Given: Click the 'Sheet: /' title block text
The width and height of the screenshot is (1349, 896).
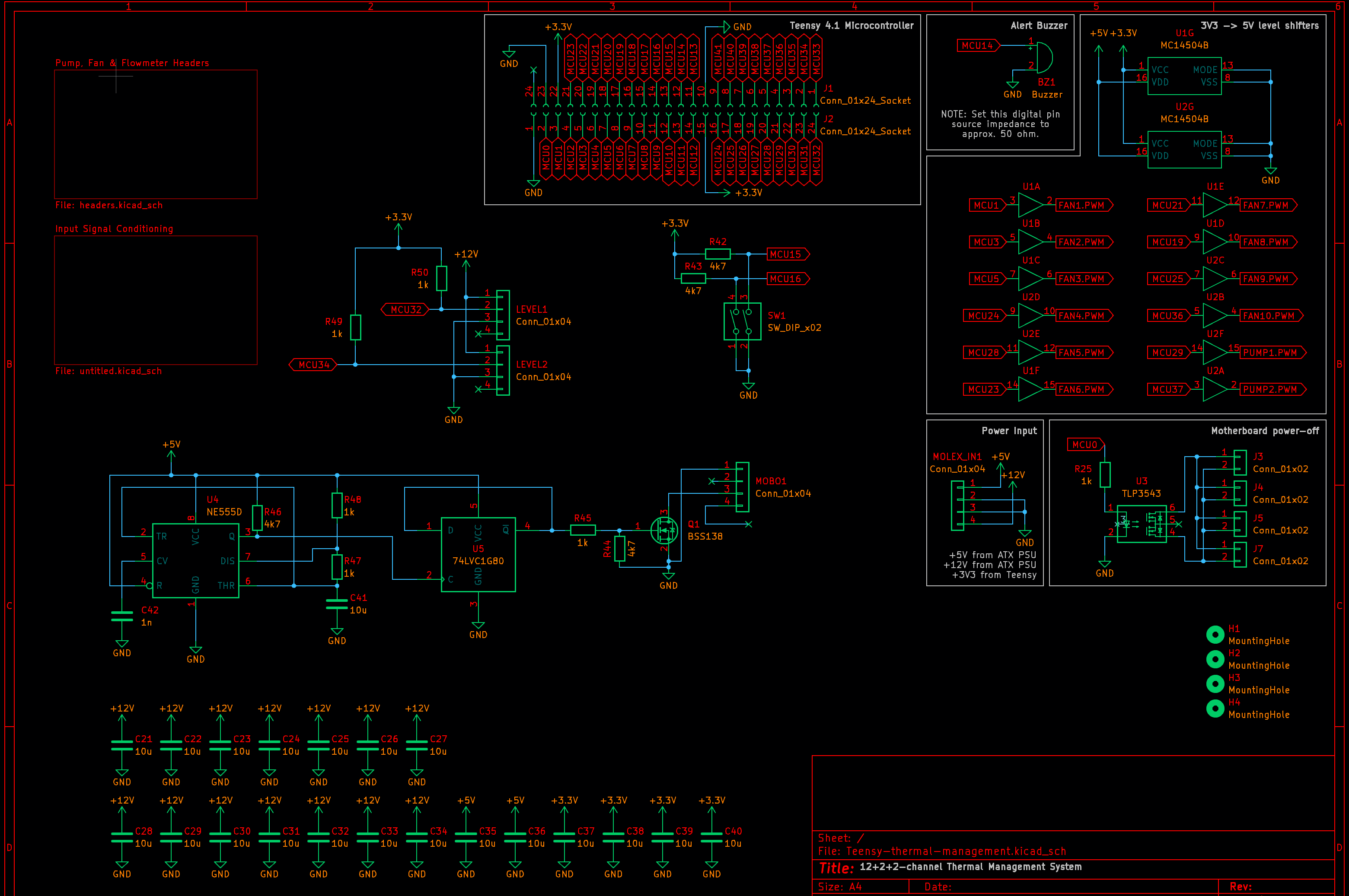Looking at the screenshot, I should 841,838.
